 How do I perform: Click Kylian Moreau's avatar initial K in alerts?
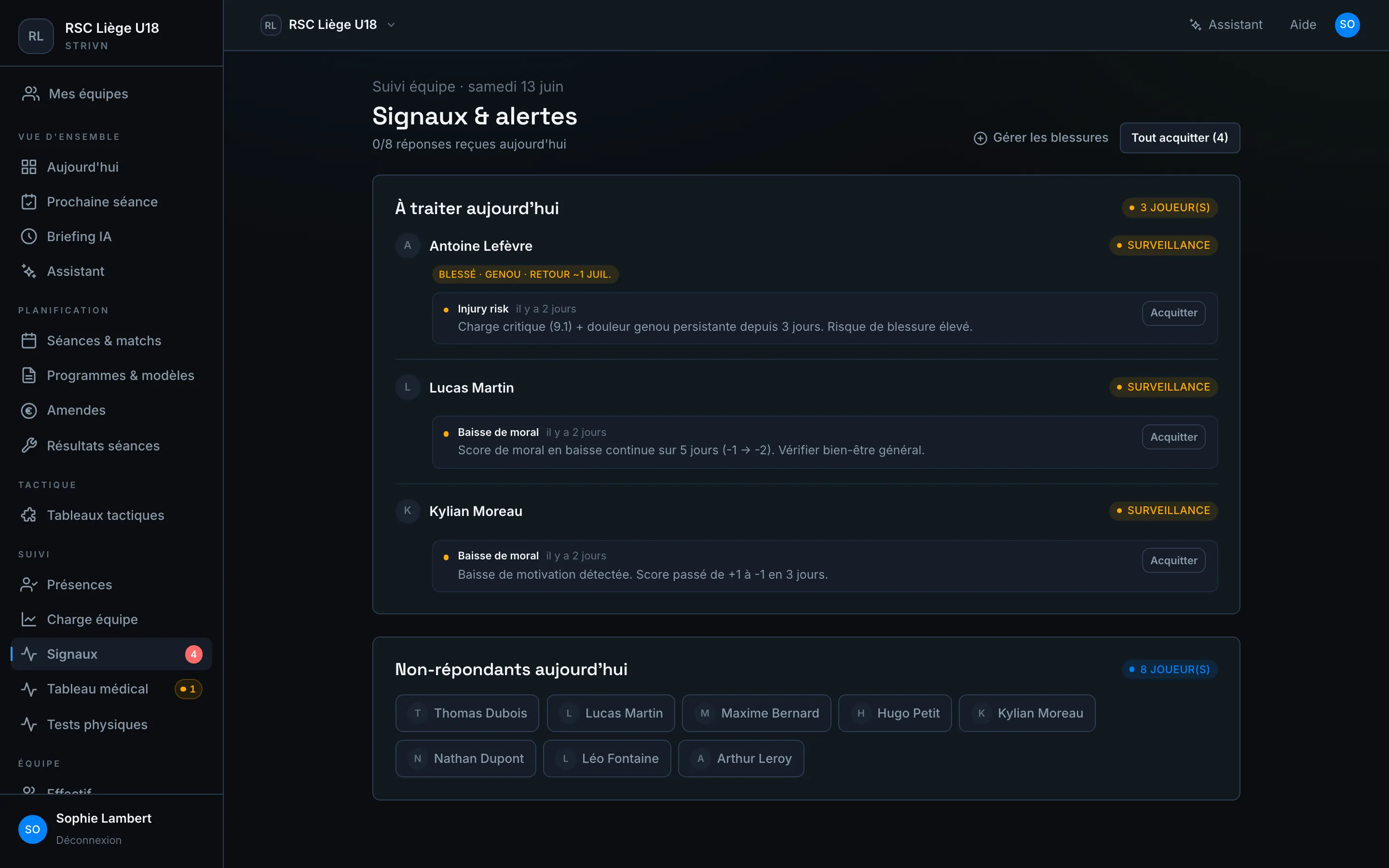pos(408,511)
